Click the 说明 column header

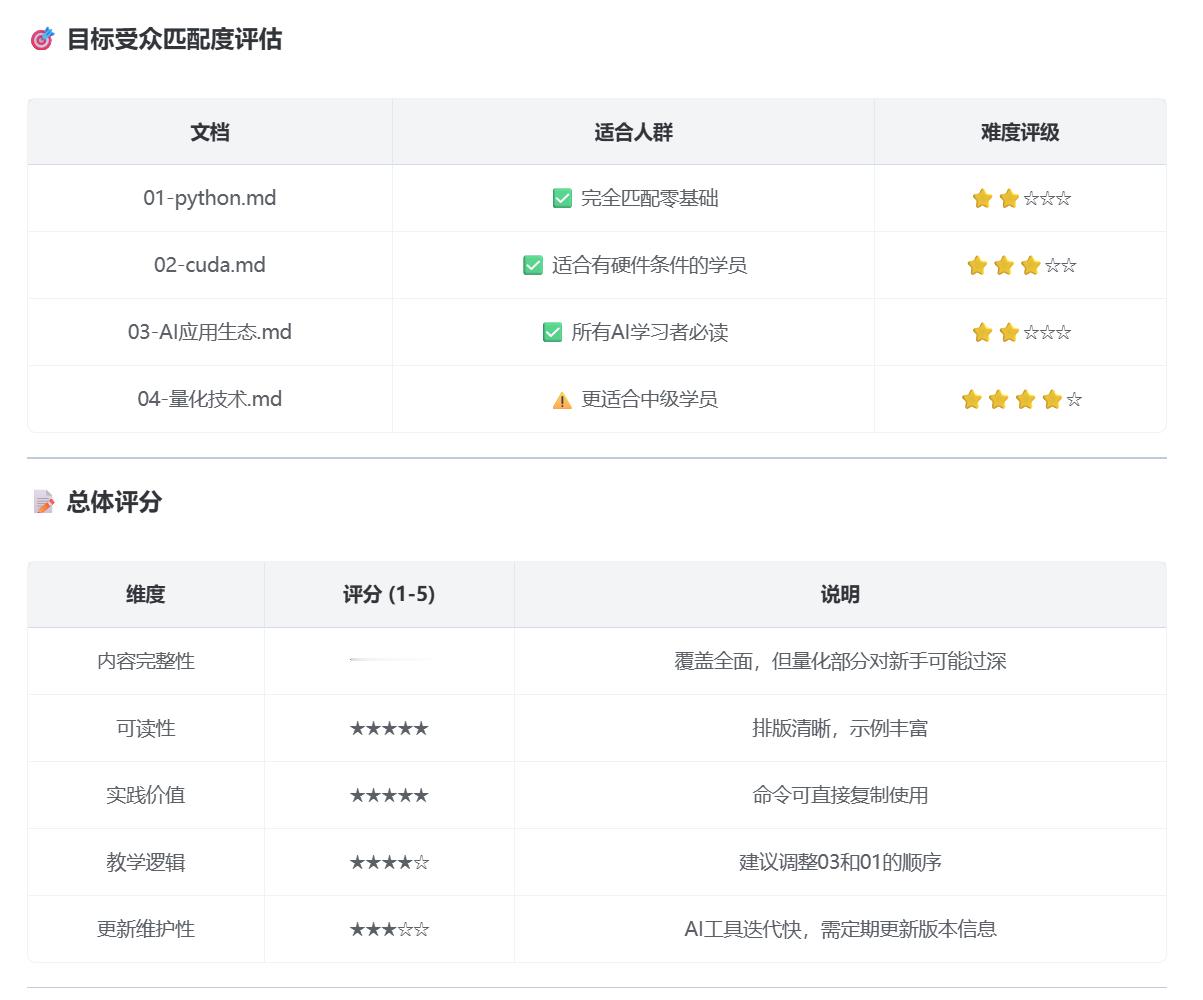(x=840, y=595)
